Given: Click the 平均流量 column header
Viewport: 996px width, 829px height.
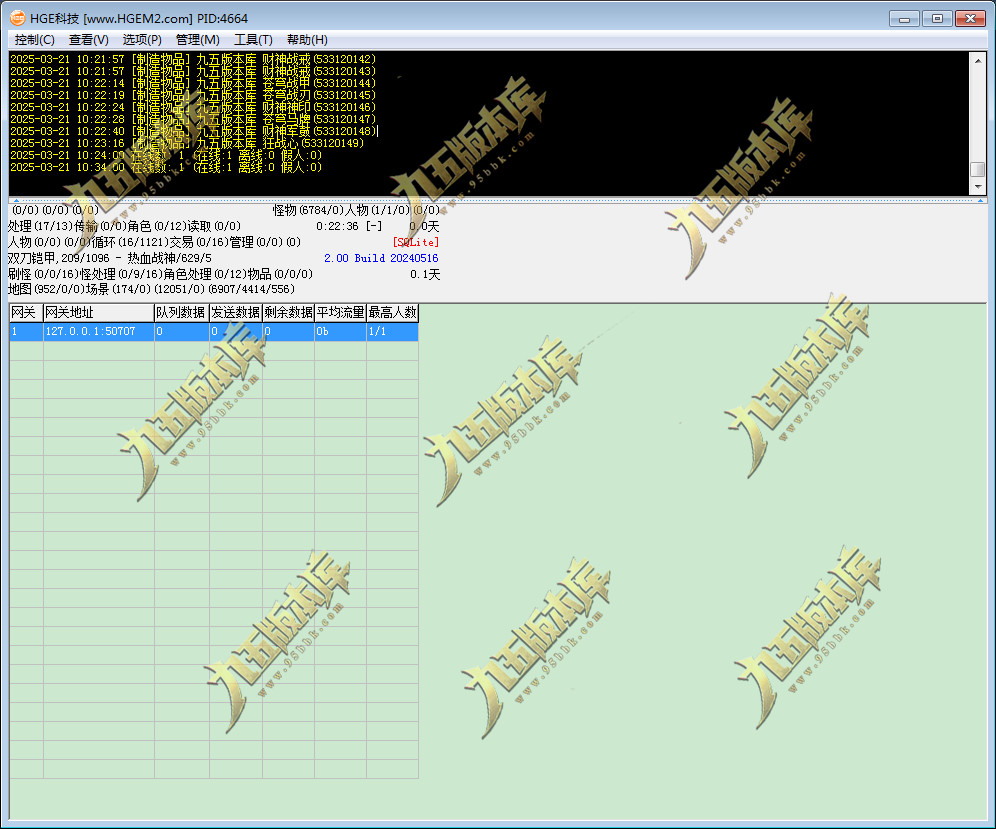Looking at the screenshot, I should pyautogui.click(x=340, y=313).
